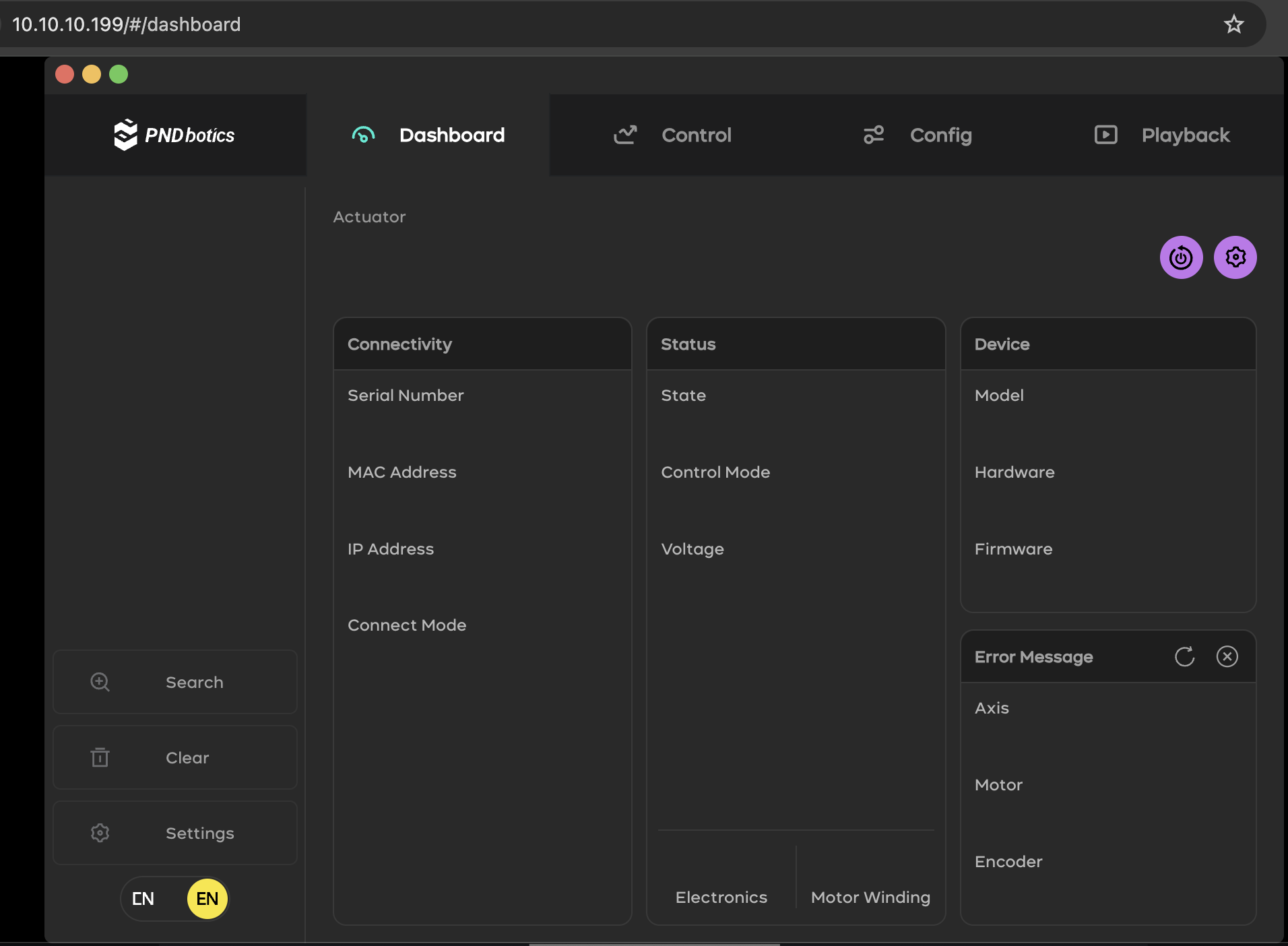This screenshot has width=1288, height=946.
Task: Click the Control Mode label
Action: pyautogui.click(x=715, y=472)
